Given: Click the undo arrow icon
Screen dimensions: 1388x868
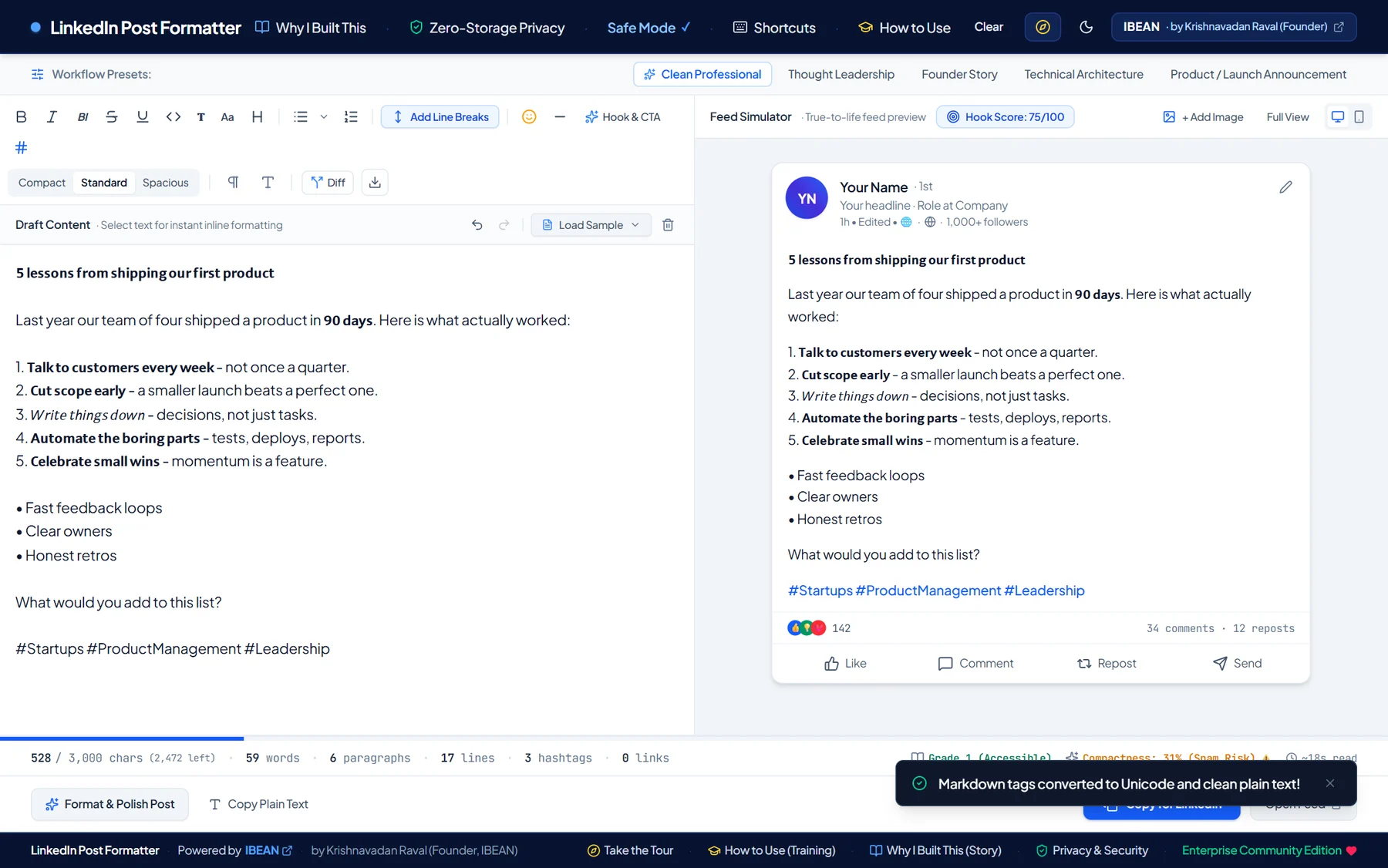Looking at the screenshot, I should 477,225.
